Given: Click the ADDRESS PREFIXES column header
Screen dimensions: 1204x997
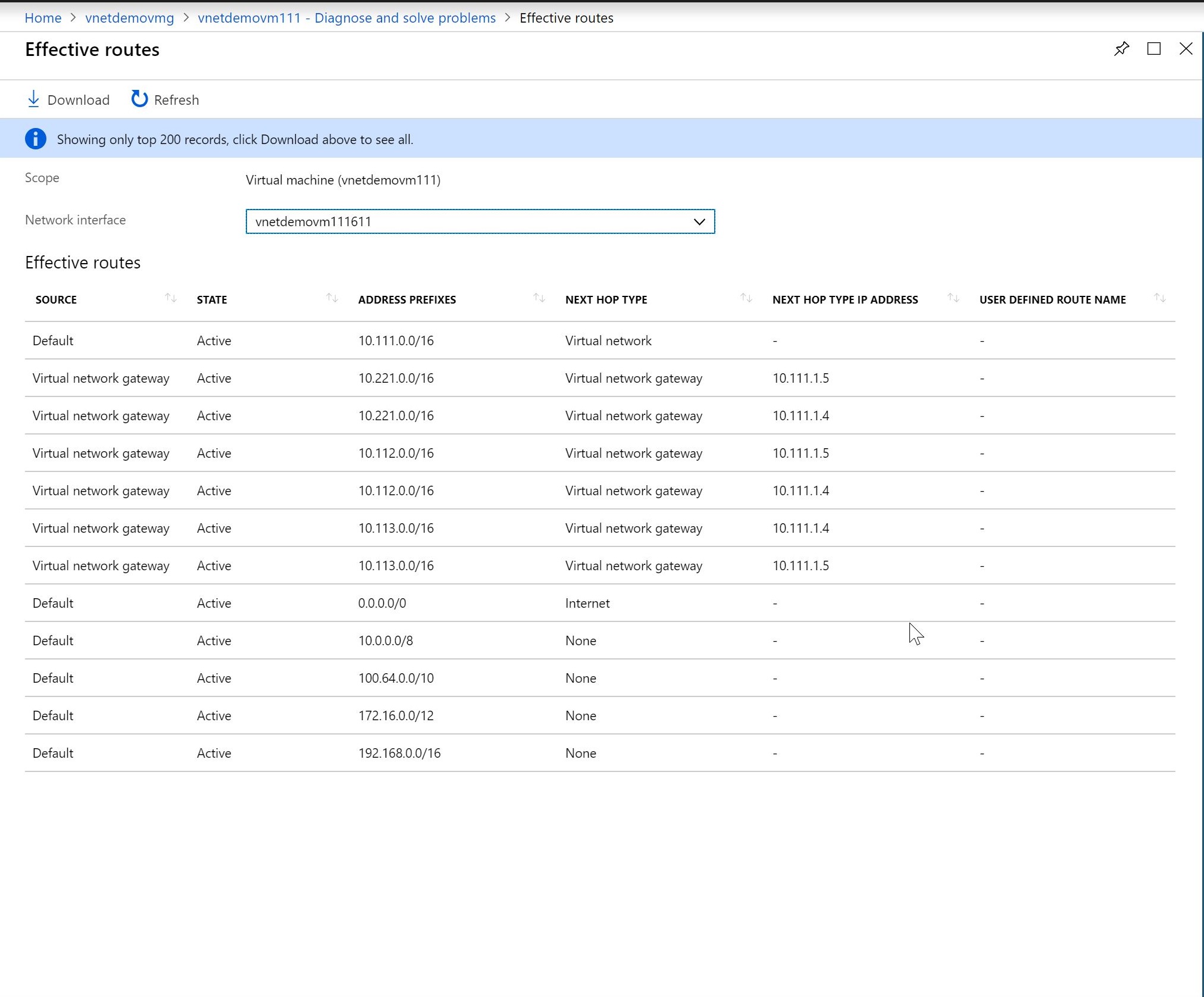Looking at the screenshot, I should tap(407, 299).
